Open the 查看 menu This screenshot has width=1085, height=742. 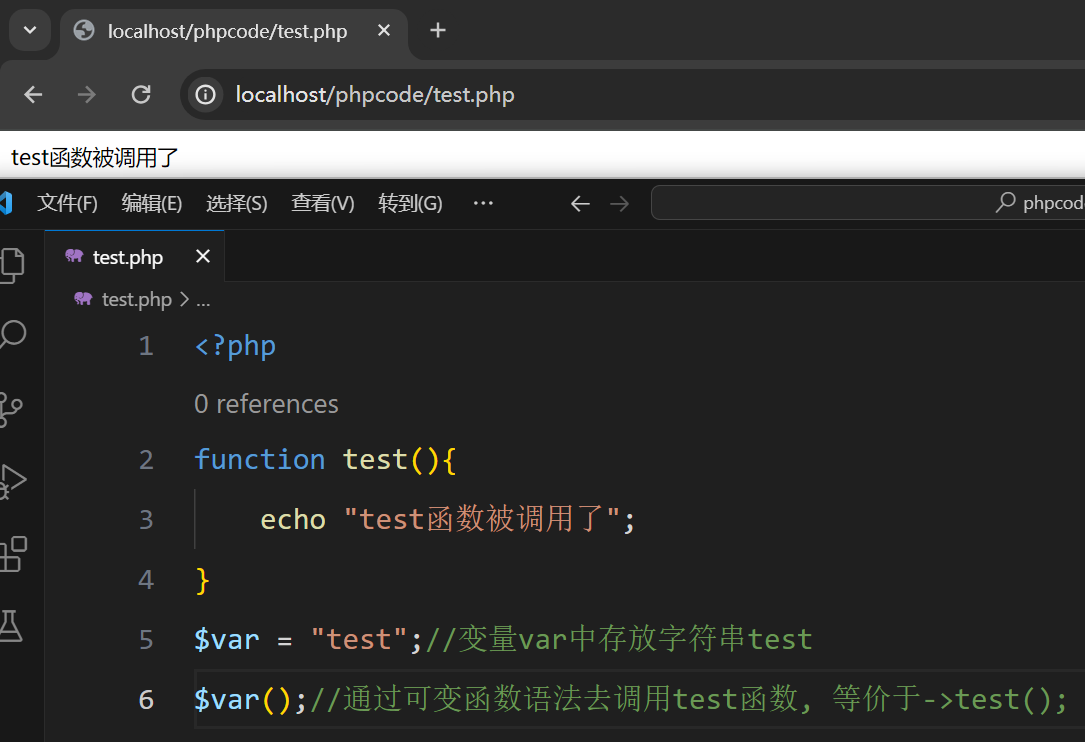click(322, 203)
